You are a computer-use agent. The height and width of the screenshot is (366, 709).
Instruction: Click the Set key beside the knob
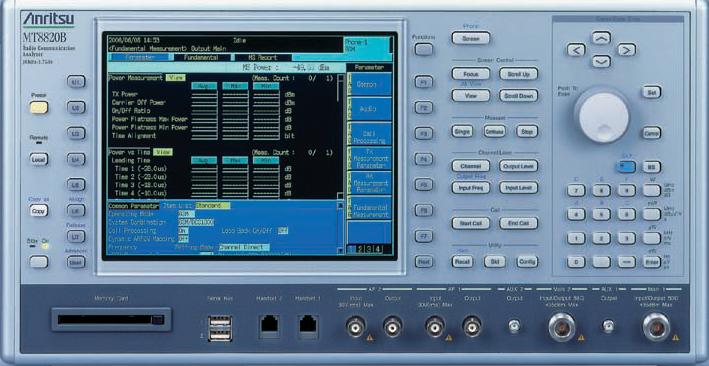click(x=652, y=92)
